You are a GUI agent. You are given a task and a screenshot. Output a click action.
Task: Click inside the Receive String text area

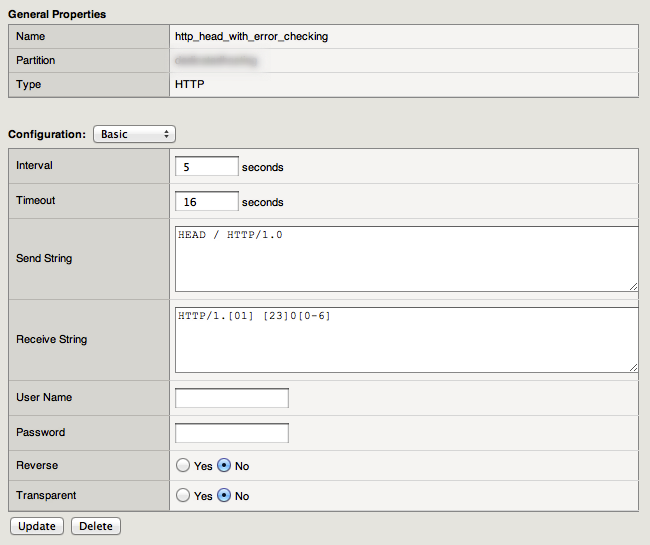point(405,339)
